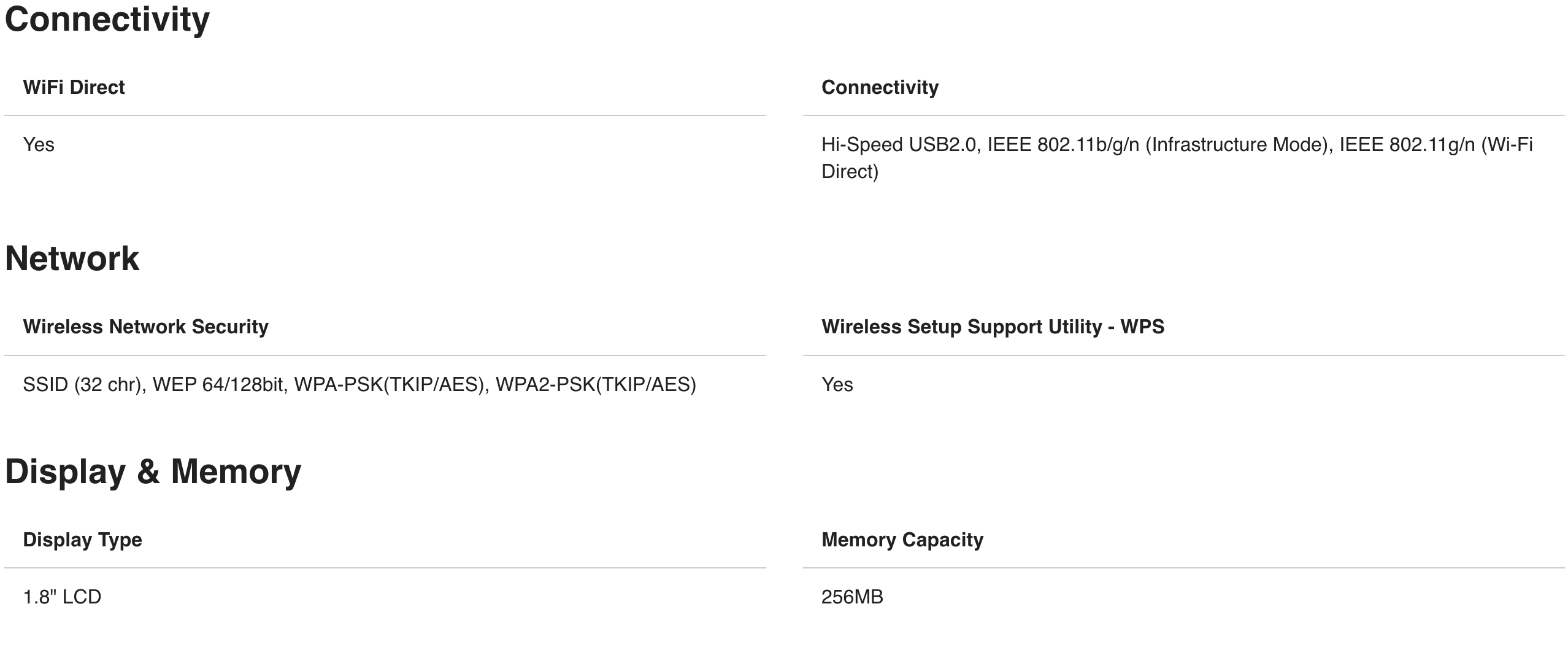Screen dimensions: 1568x663
Task: Click the divider line below Display Type
Action: [385, 568]
